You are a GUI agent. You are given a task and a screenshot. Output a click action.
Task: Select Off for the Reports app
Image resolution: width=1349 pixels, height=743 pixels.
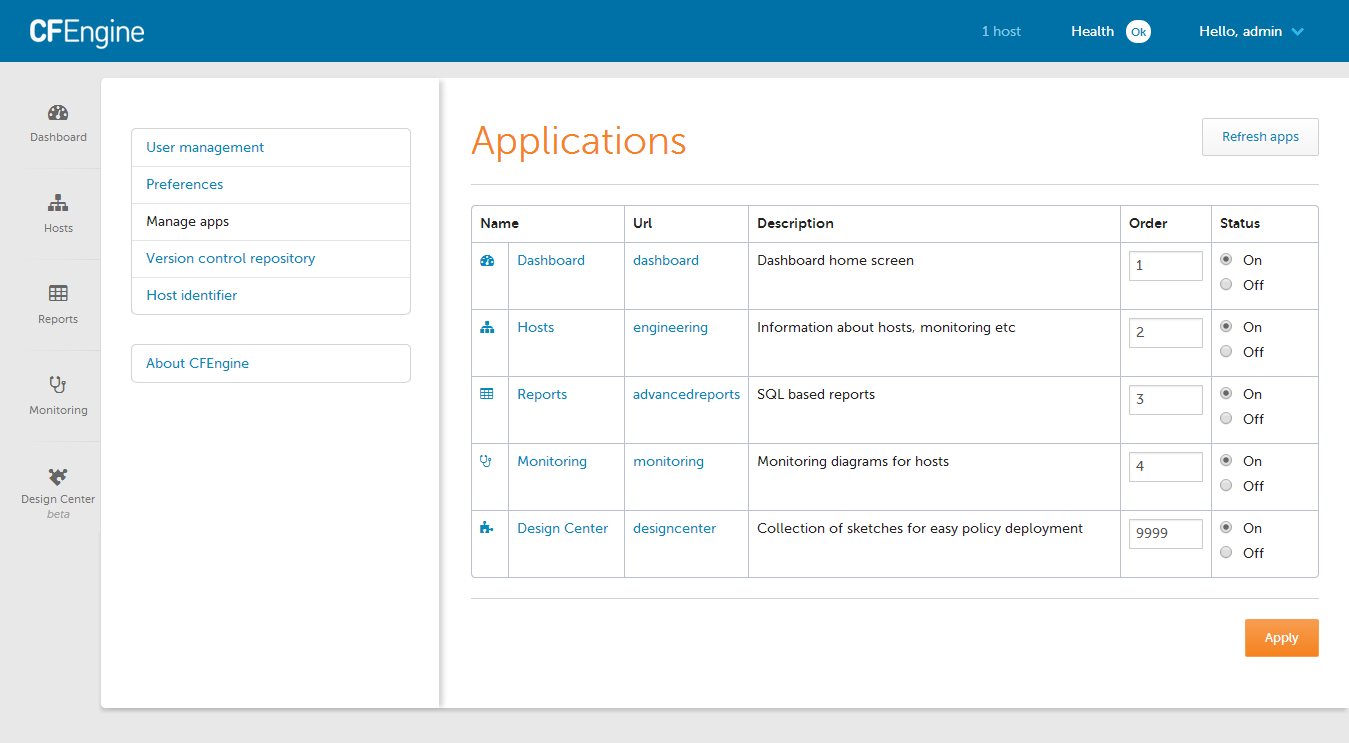pos(1226,418)
